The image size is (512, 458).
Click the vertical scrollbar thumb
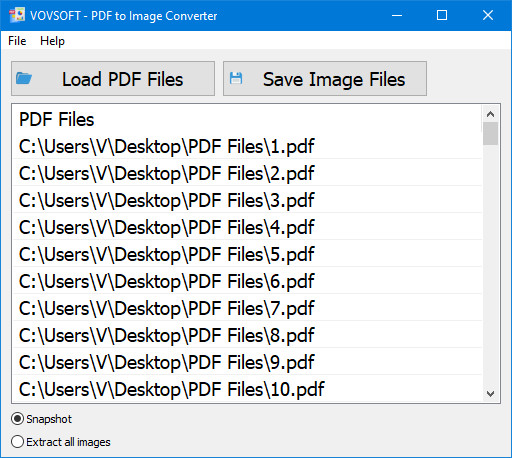490,133
